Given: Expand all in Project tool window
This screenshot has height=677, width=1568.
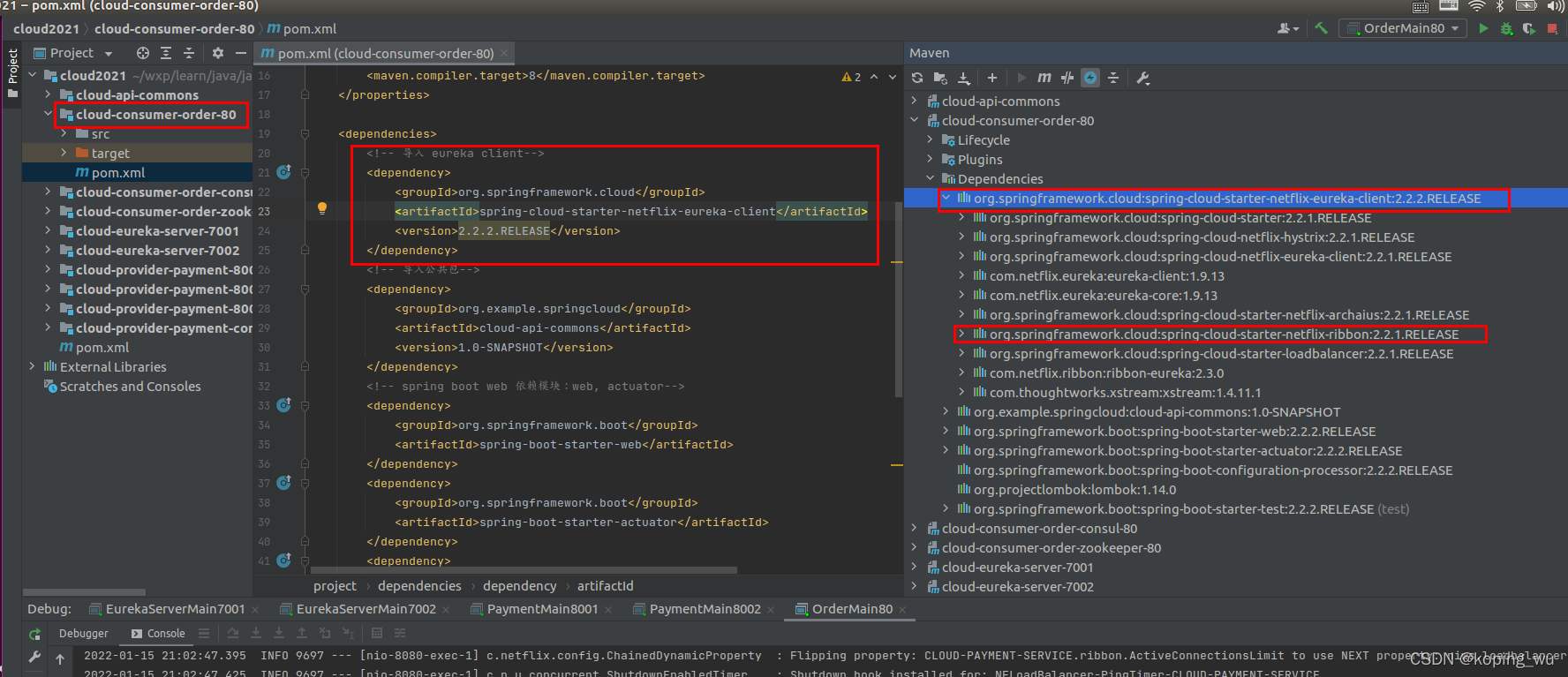Looking at the screenshot, I should pyautogui.click(x=165, y=53).
